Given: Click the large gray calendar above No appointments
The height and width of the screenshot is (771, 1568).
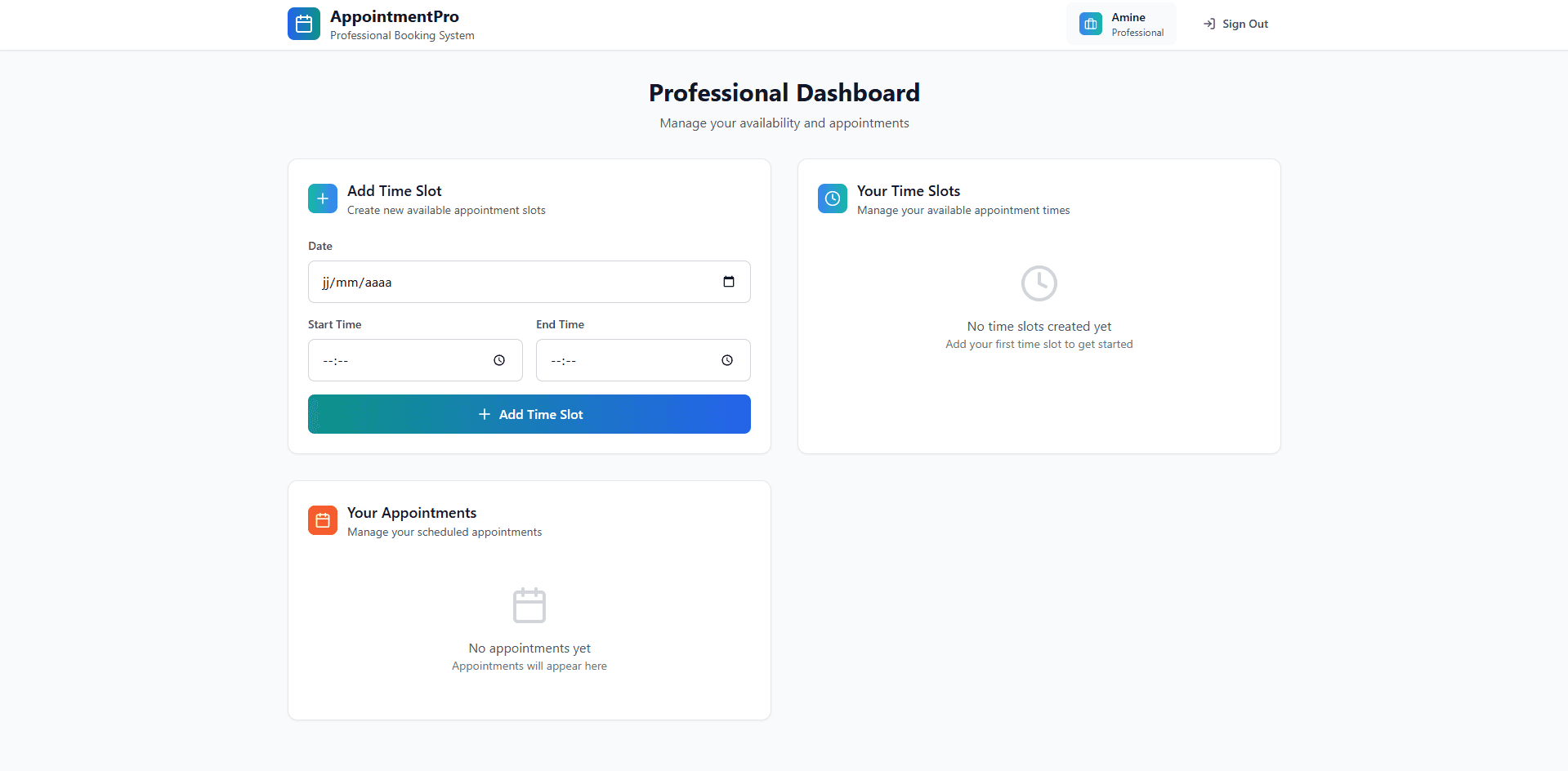Looking at the screenshot, I should click(529, 605).
